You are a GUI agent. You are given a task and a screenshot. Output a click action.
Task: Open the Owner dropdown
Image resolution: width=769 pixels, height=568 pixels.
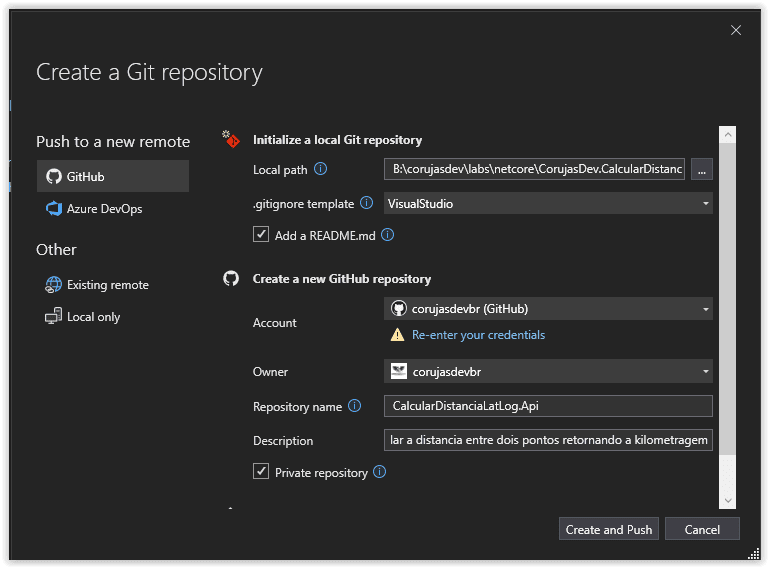(548, 371)
